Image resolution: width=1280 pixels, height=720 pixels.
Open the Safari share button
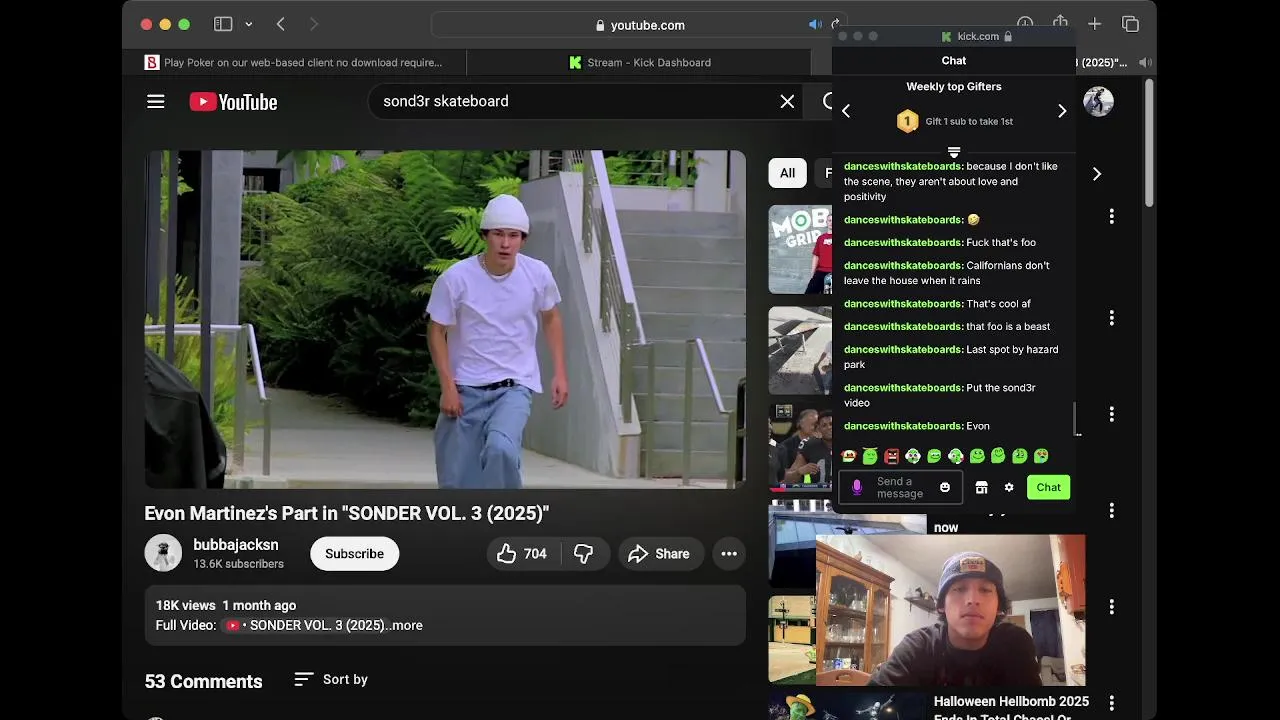[1060, 23]
